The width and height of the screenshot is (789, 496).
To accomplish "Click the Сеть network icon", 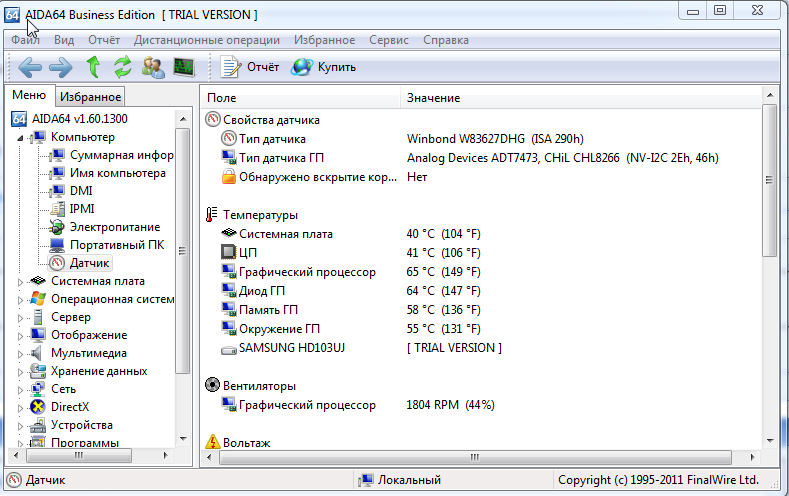I will 38,389.
